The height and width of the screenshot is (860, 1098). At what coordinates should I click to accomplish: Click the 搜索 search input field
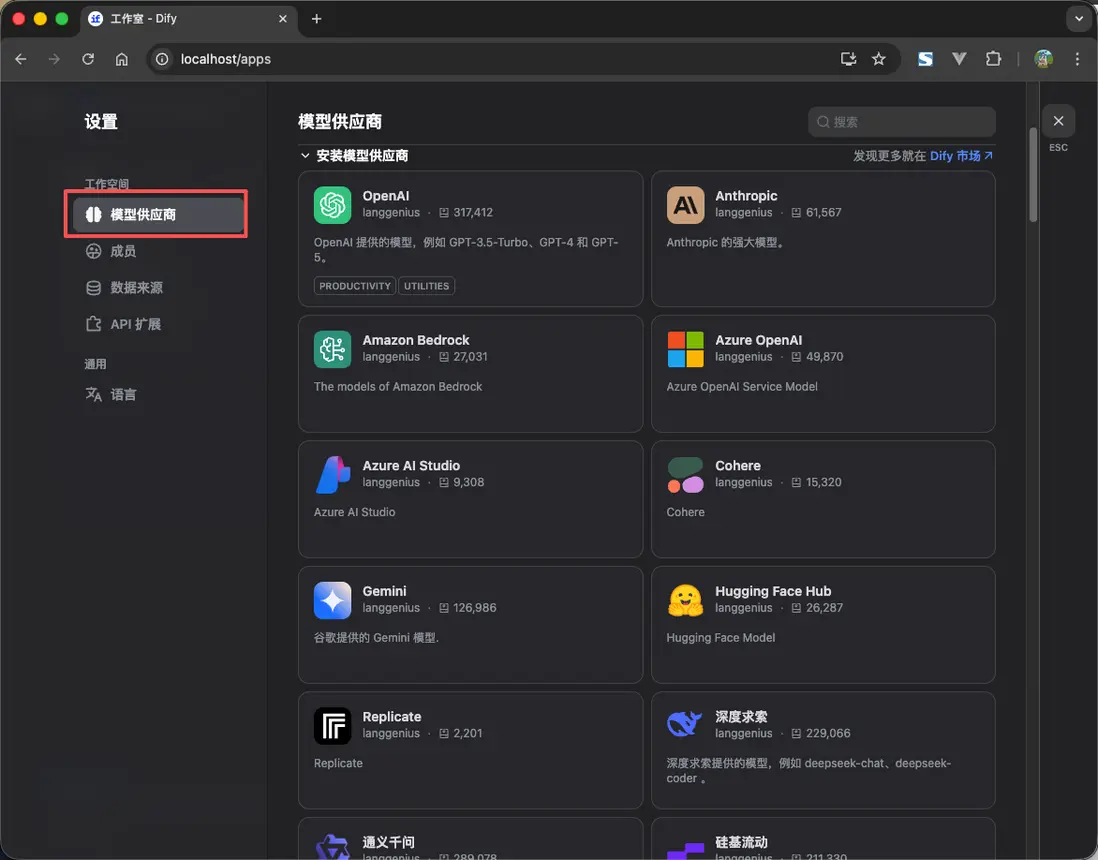coord(902,122)
